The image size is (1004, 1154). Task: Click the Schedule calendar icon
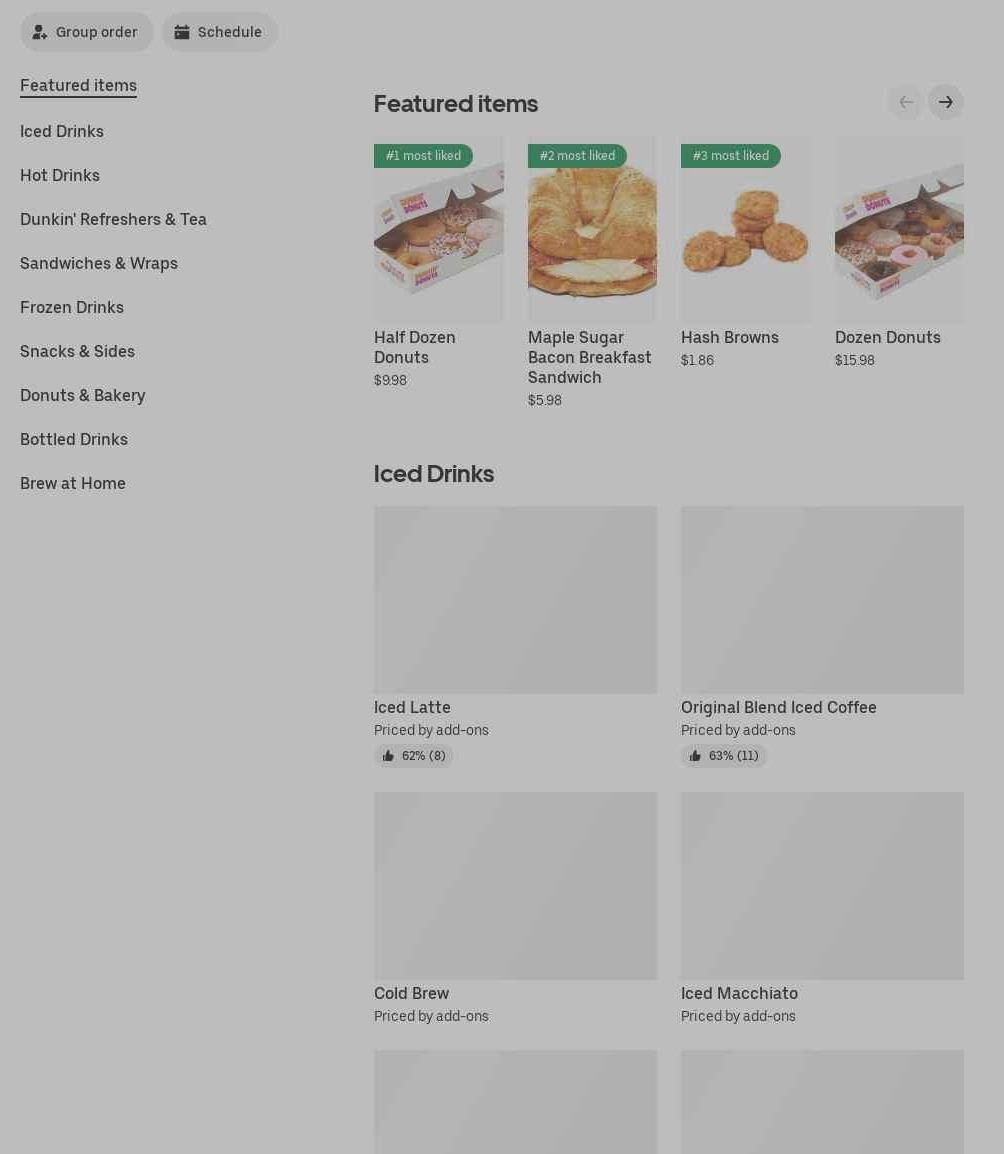(x=182, y=32)
